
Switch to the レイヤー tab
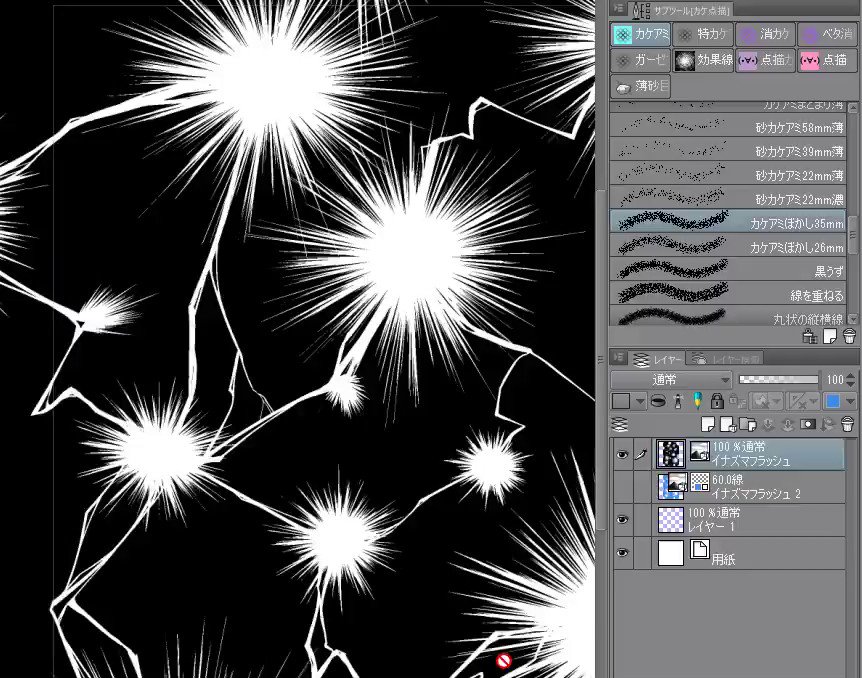657,360
